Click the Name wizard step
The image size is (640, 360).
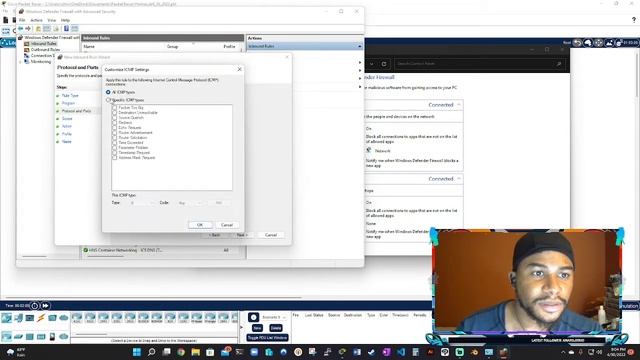(x=67, y=142)
